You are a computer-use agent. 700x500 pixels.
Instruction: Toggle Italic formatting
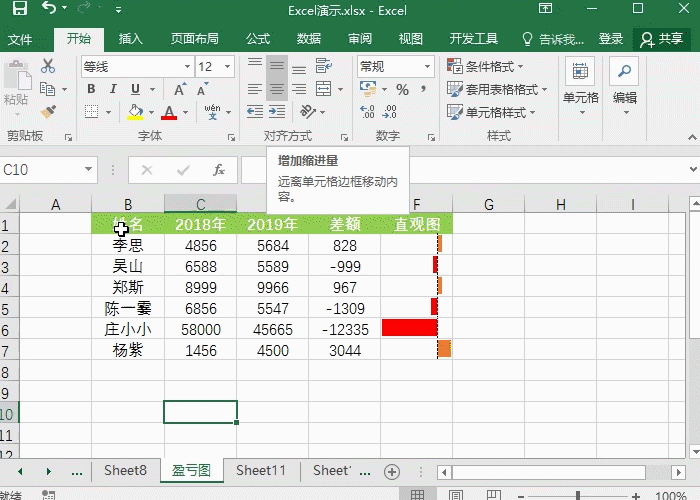[113, 89]
